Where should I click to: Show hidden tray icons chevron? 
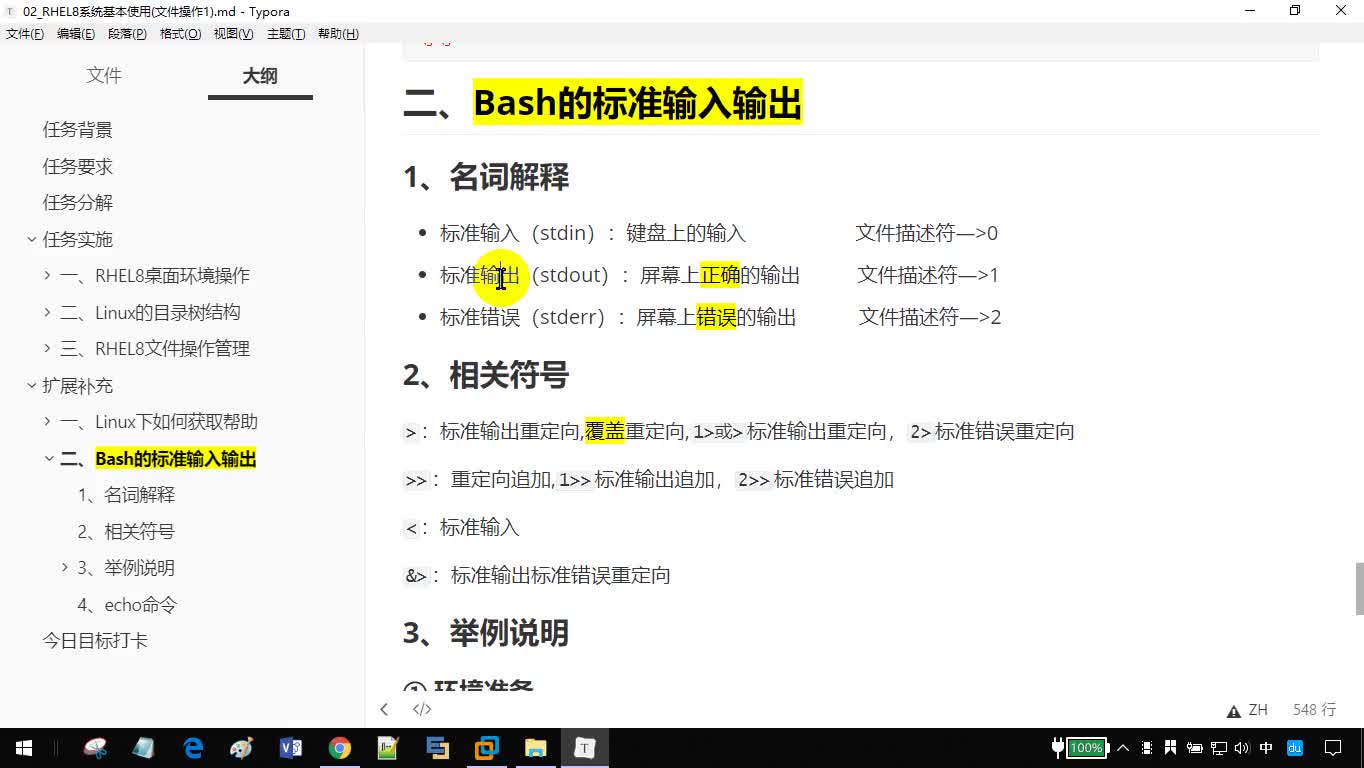point(1123,748)
